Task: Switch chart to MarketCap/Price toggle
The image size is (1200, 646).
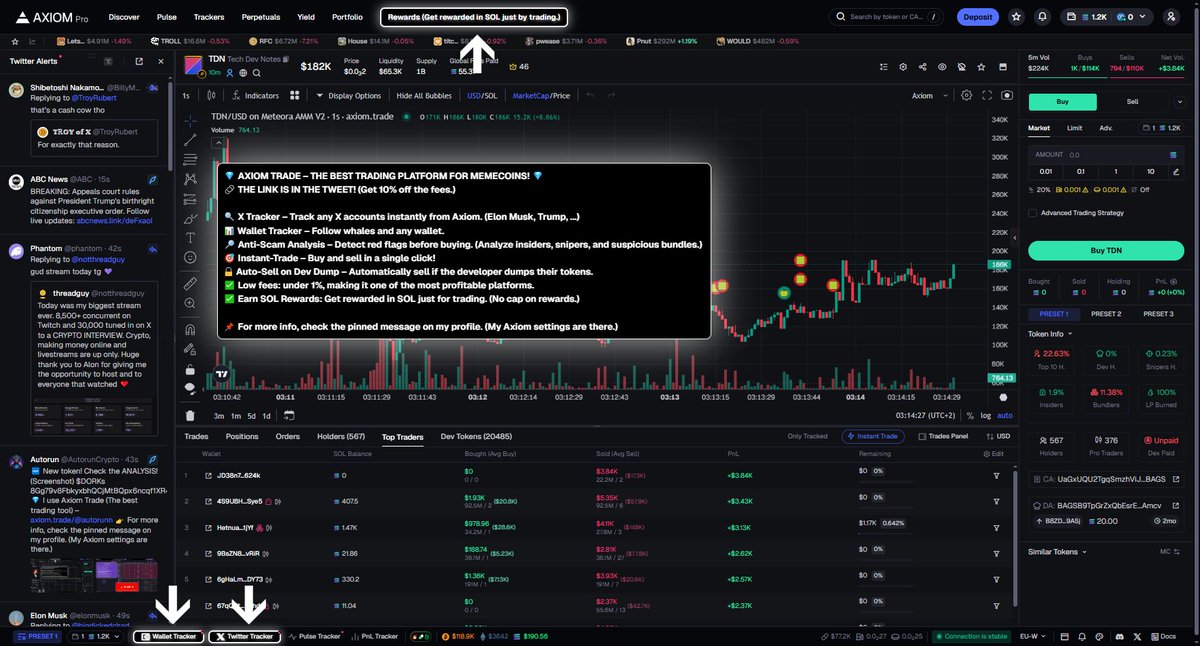Action: (x=541, y=95)
